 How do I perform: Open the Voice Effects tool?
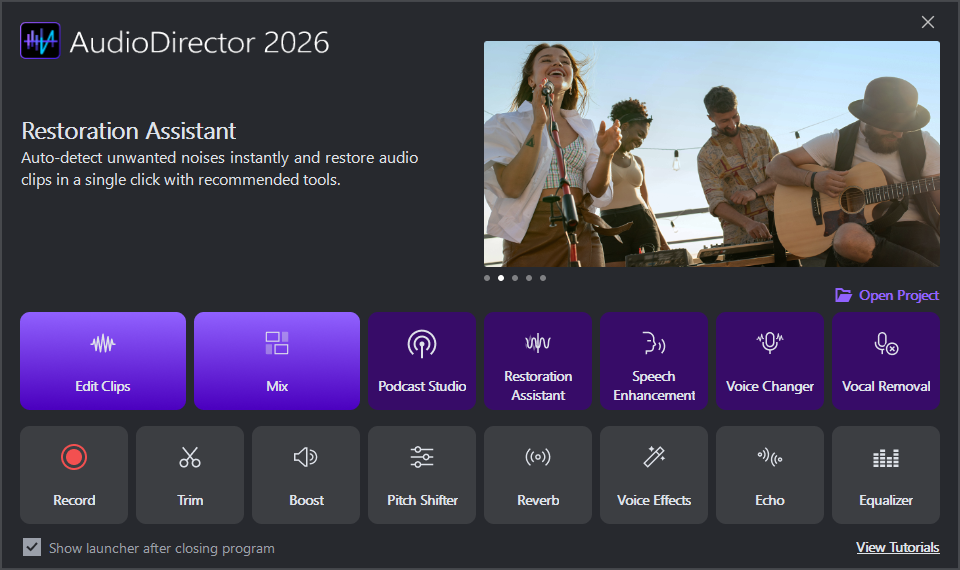pos(654,475)
